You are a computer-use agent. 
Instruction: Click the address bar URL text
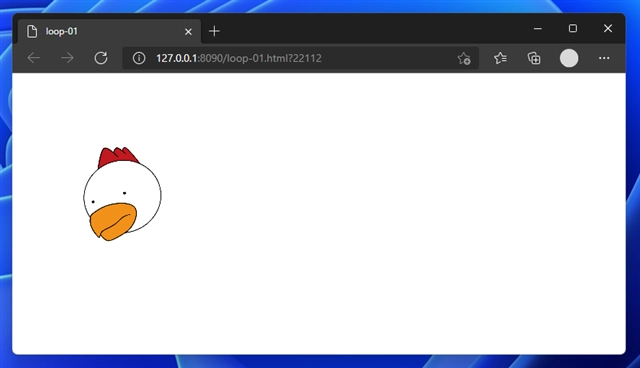[x=239, y=58]
